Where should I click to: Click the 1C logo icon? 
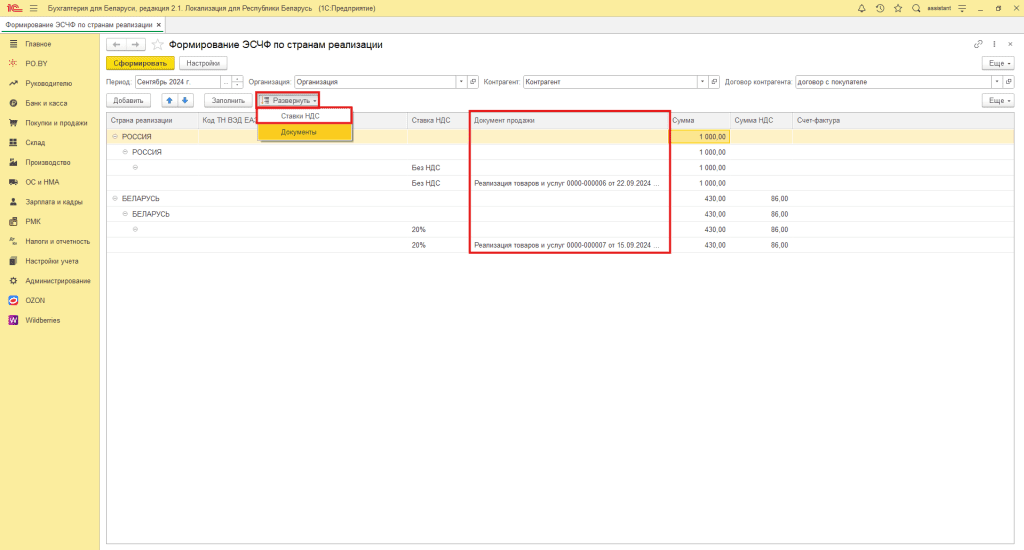(x=14, y=8)
